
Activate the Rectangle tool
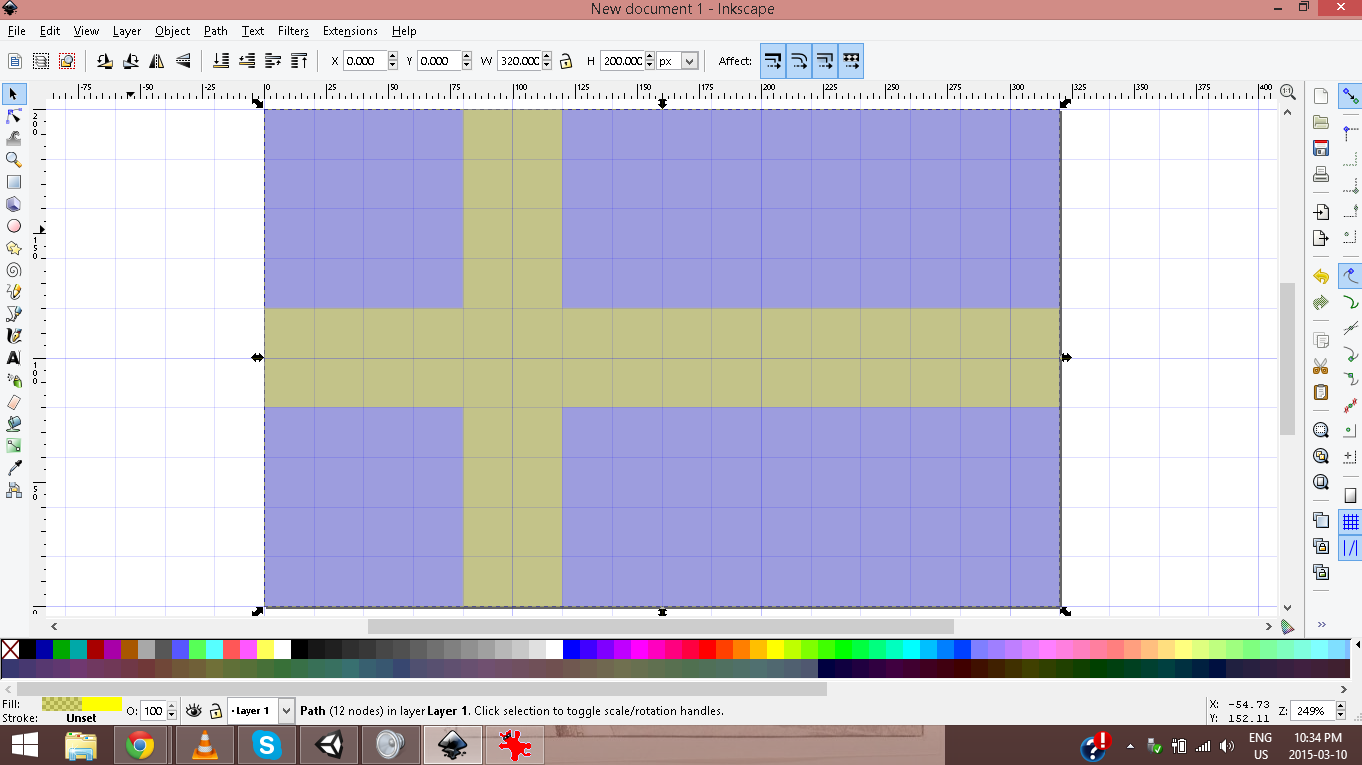click(14, 181)
